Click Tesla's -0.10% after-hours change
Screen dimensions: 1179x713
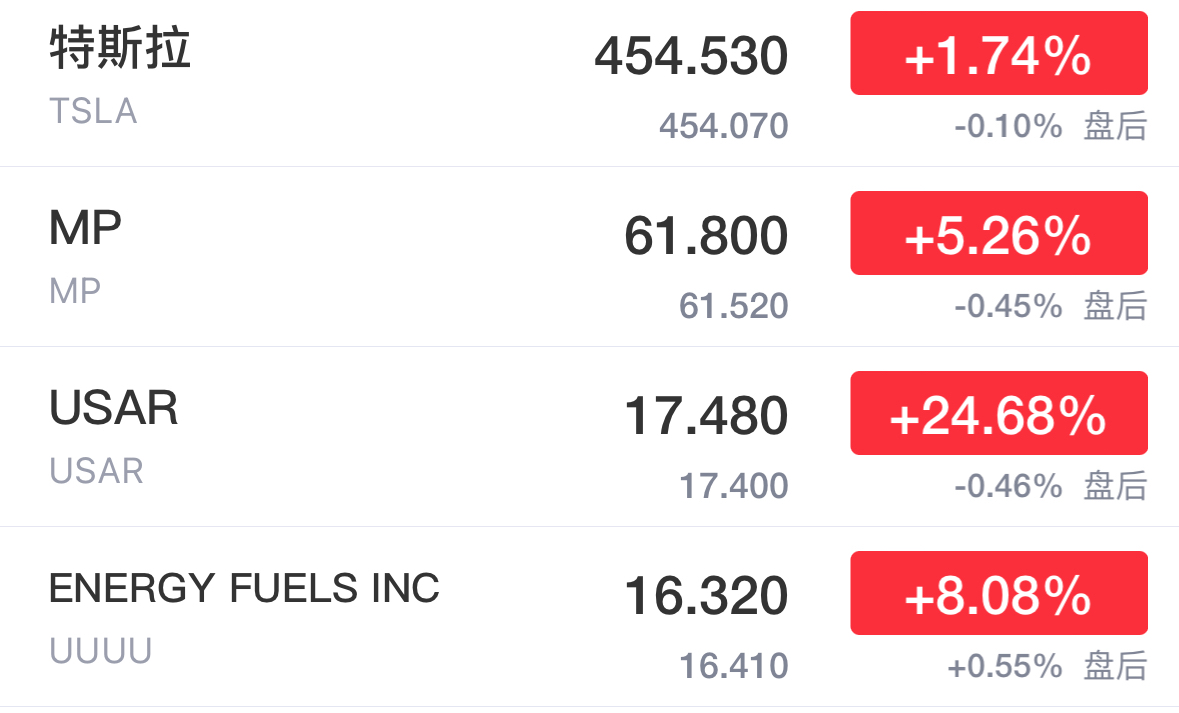(1008, 126)
